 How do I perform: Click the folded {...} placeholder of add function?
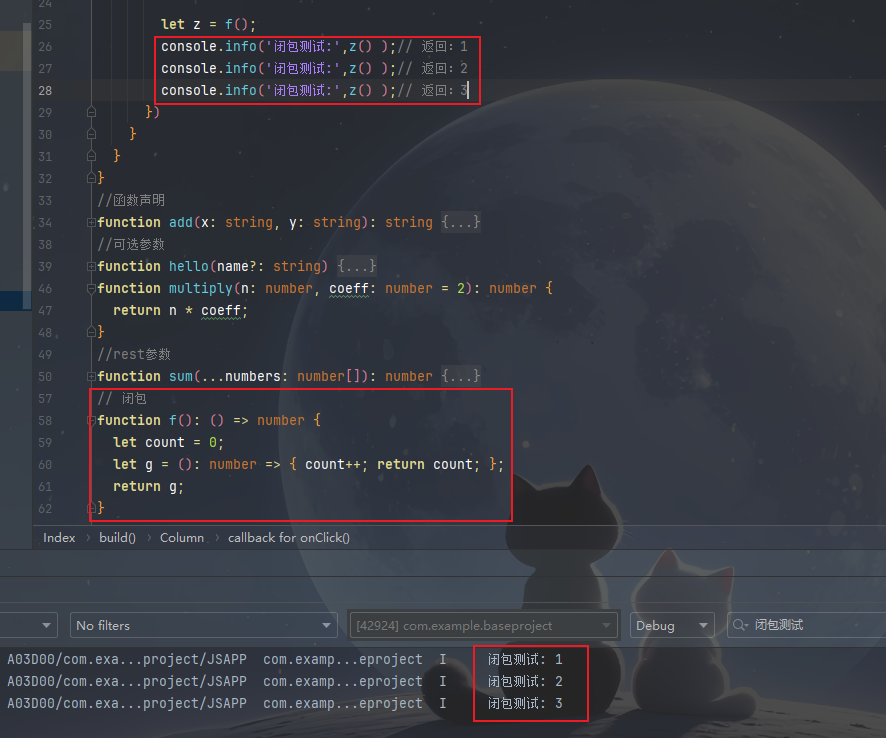(461, 222)
